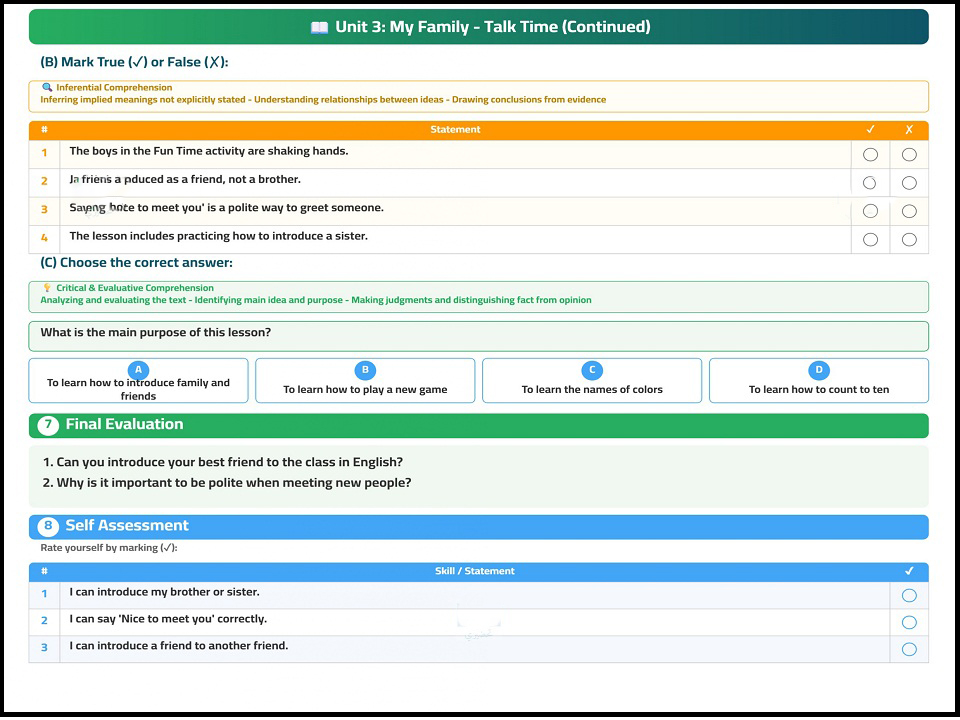Screen dimensions: 960x720
Task: Tick 'I can introduce a friend to another friend'
Action: coord(909,650)
